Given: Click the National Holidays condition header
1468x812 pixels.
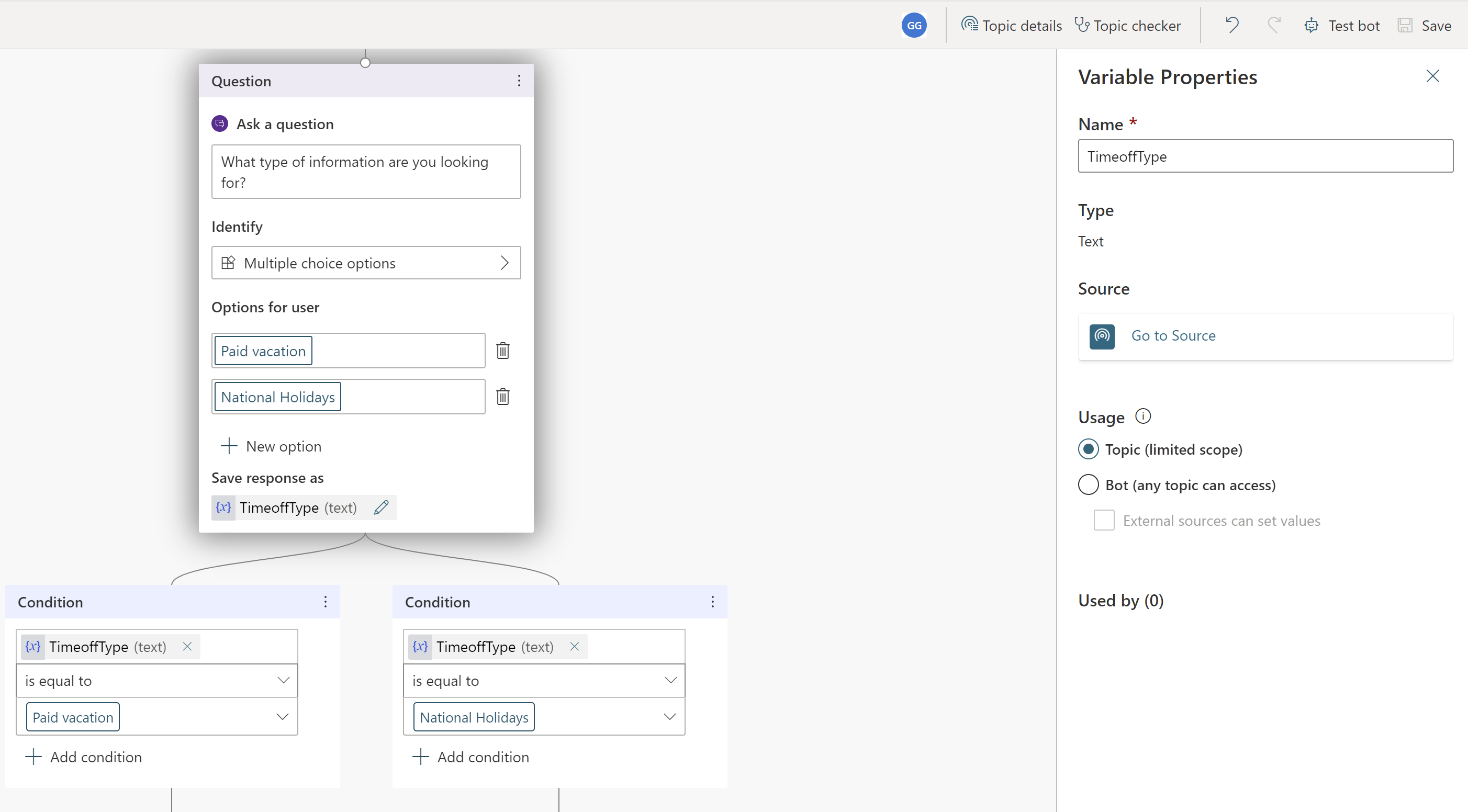Looking at the screenshot, I should 559,602.
